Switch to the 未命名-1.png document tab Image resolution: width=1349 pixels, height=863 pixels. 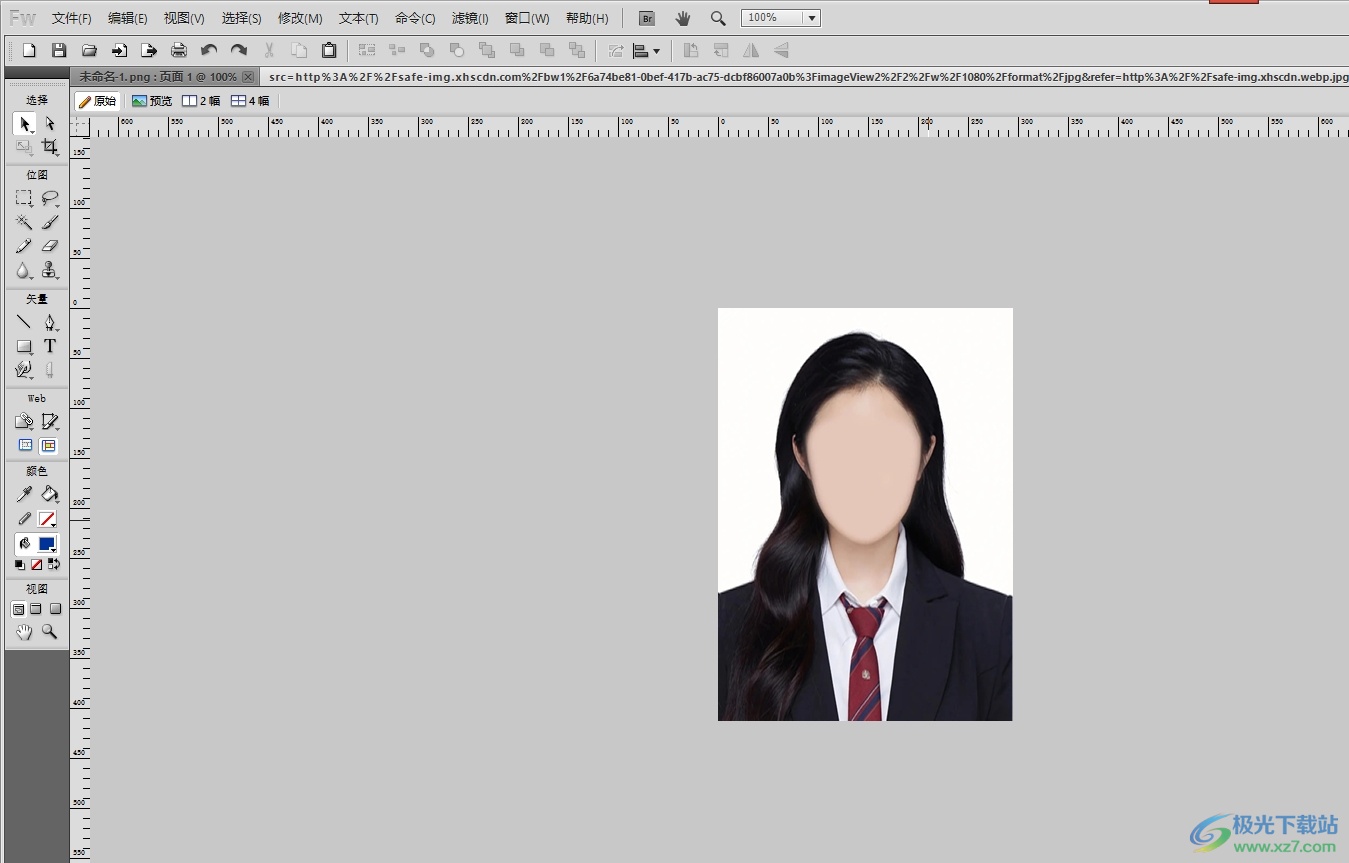[x=158, y=77]
